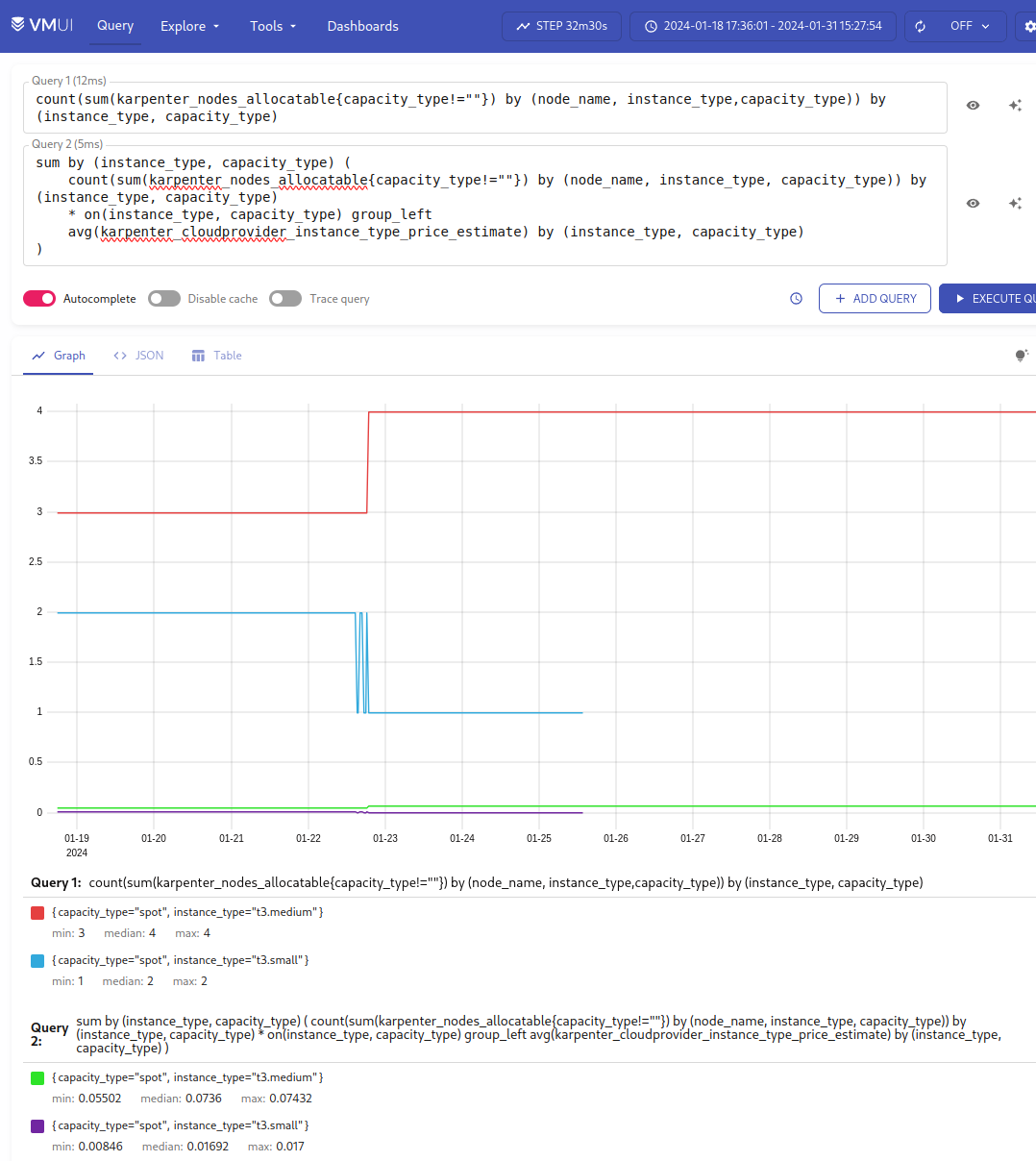The image size is (1036, 1161).
Task: Prettify Query 1 with sparkle icon
Action: pyautogui.click(x=1015, y=106)
